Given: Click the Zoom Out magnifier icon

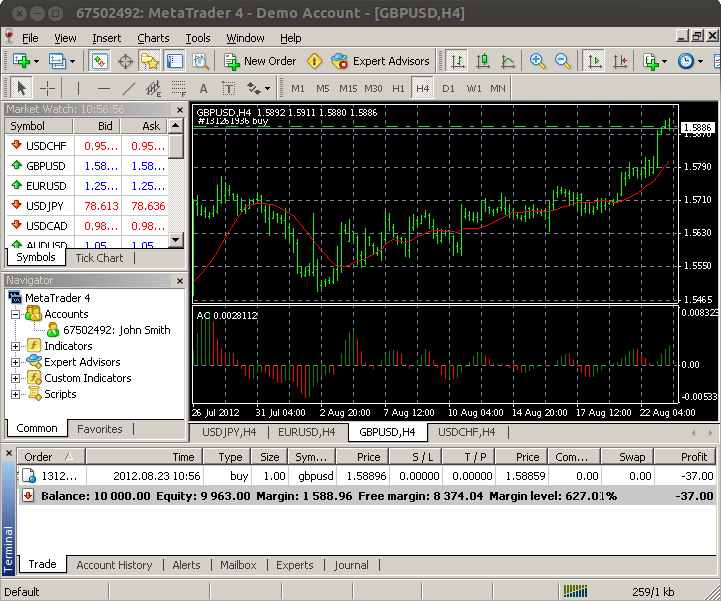Looking at the screenshot, I should pyautogui.click(x=563, y=61).
